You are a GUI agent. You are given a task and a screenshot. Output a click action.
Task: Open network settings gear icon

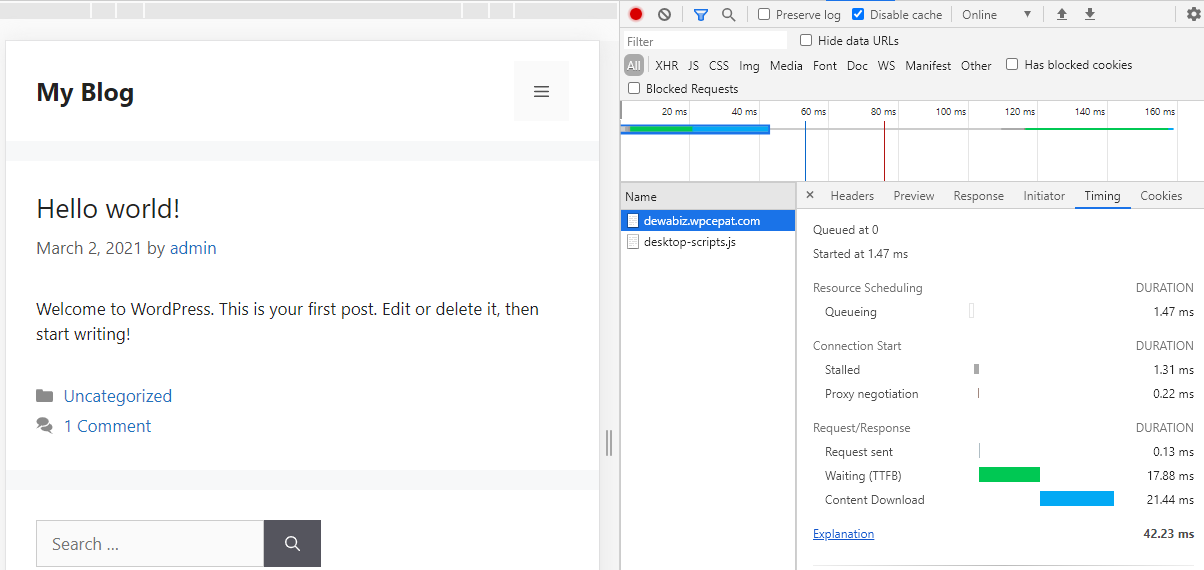(x=1192, y=15)
